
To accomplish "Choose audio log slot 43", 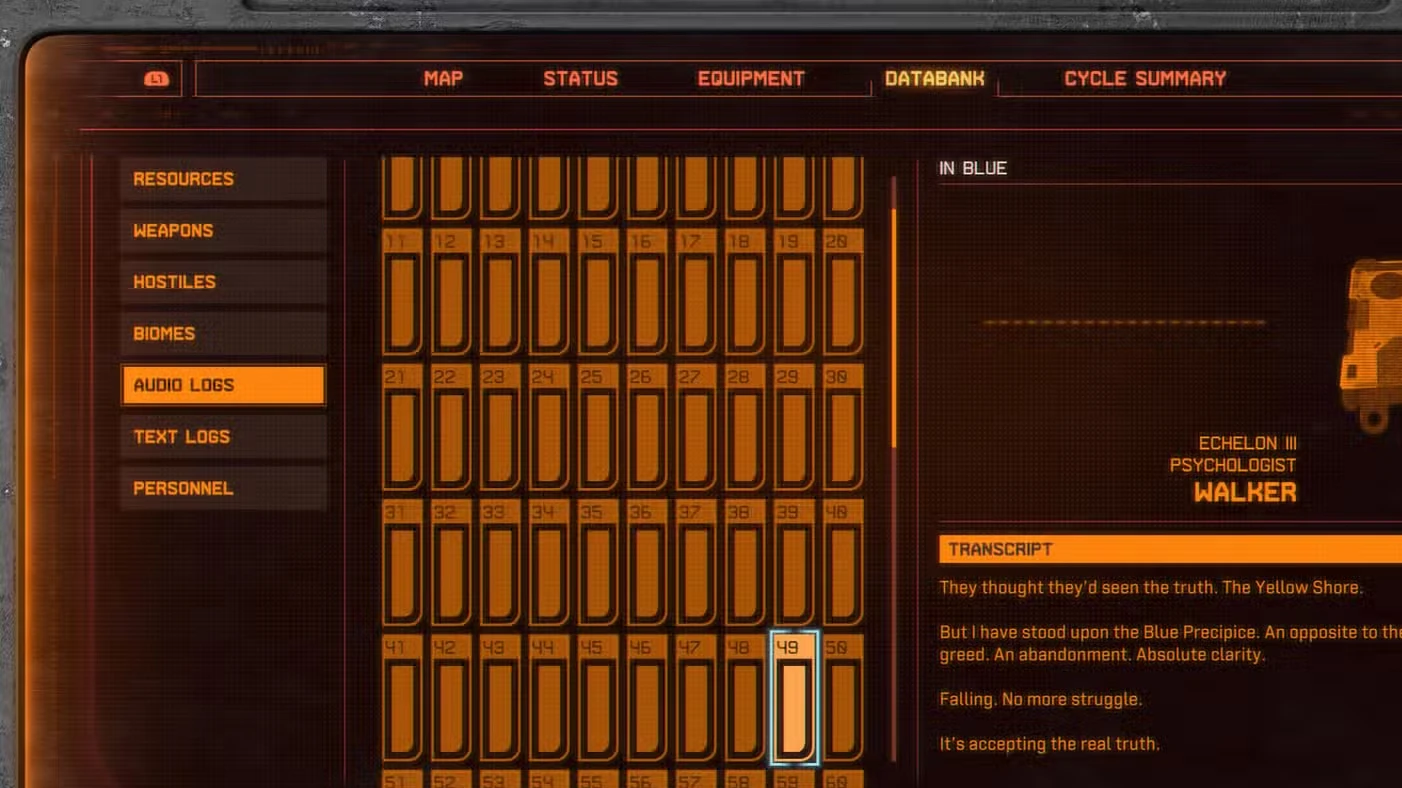I will [x=500, y=698].
